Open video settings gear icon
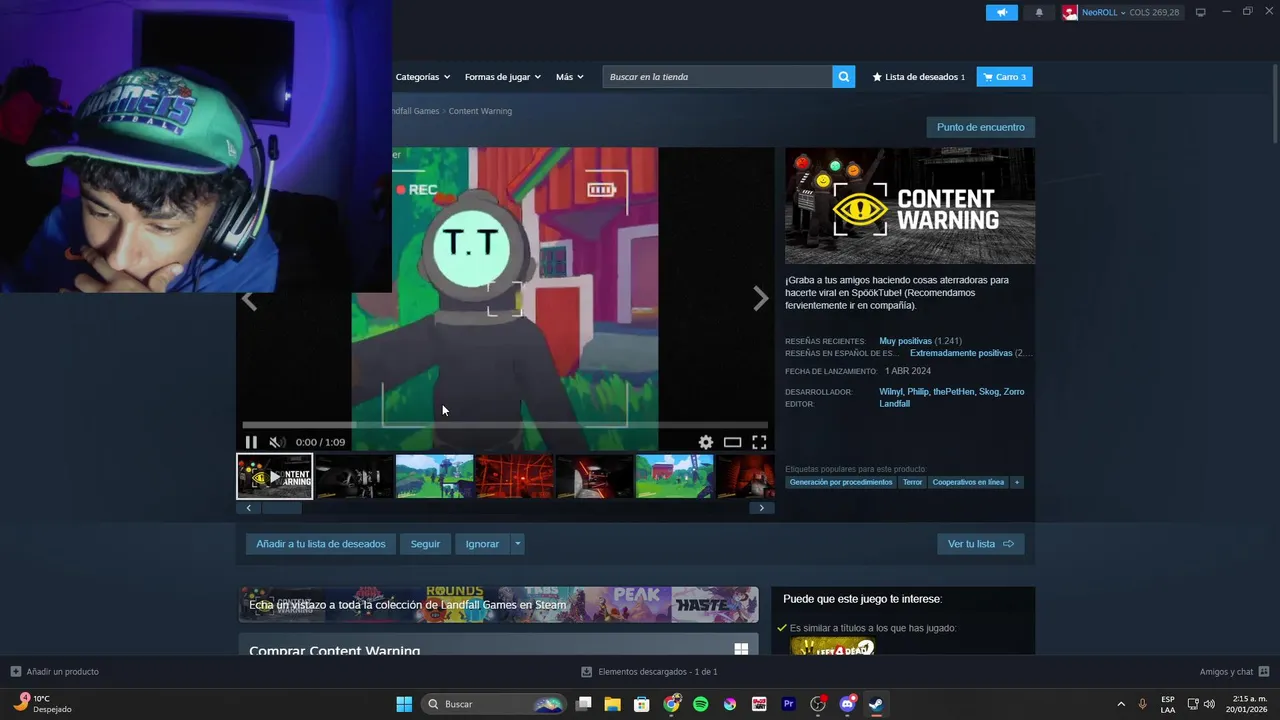Image resolution: width=1280 pixels, height=720 pixels. tap(706, 442)
